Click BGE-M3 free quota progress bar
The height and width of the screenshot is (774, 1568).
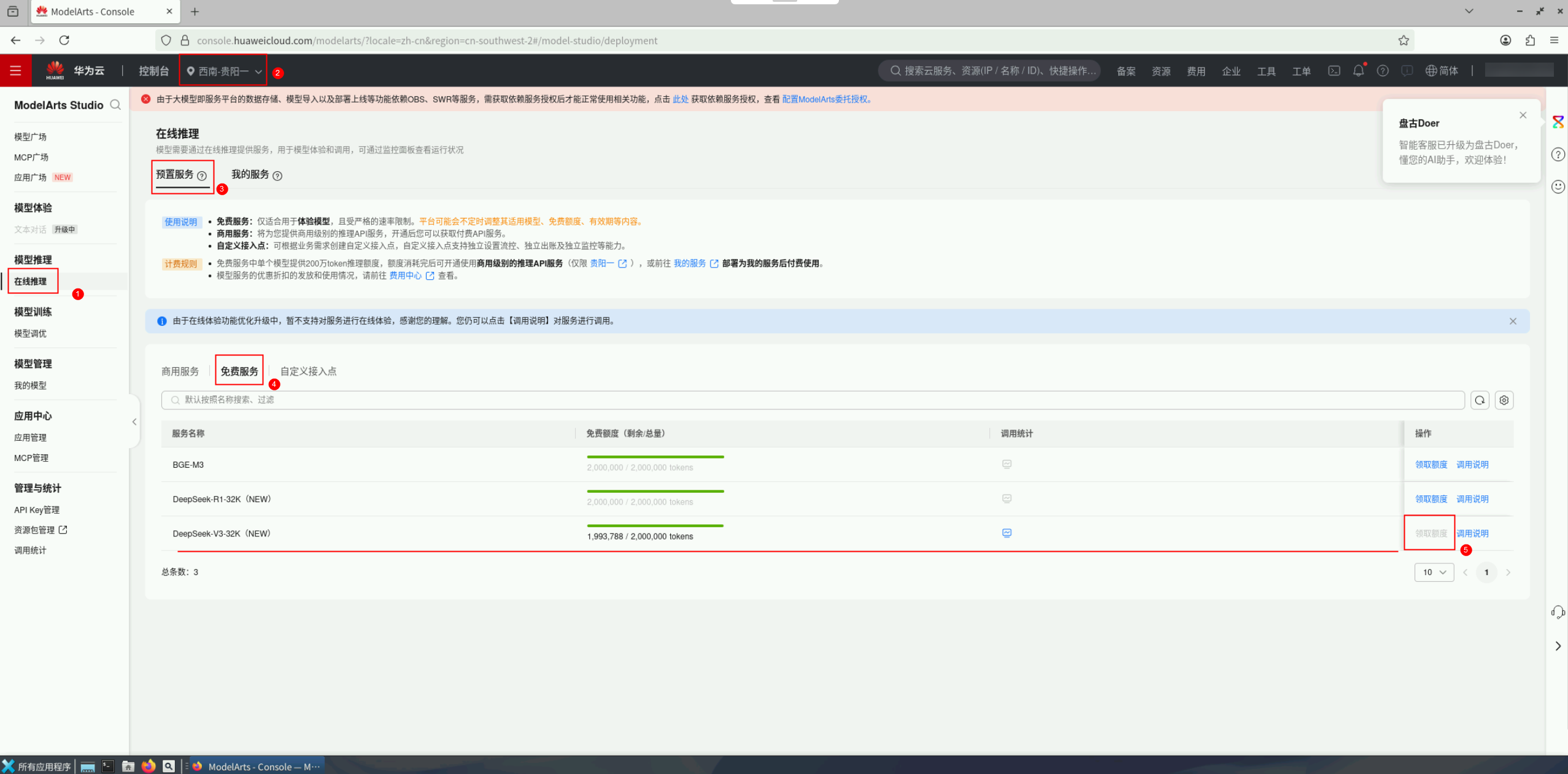coord(655,457)
